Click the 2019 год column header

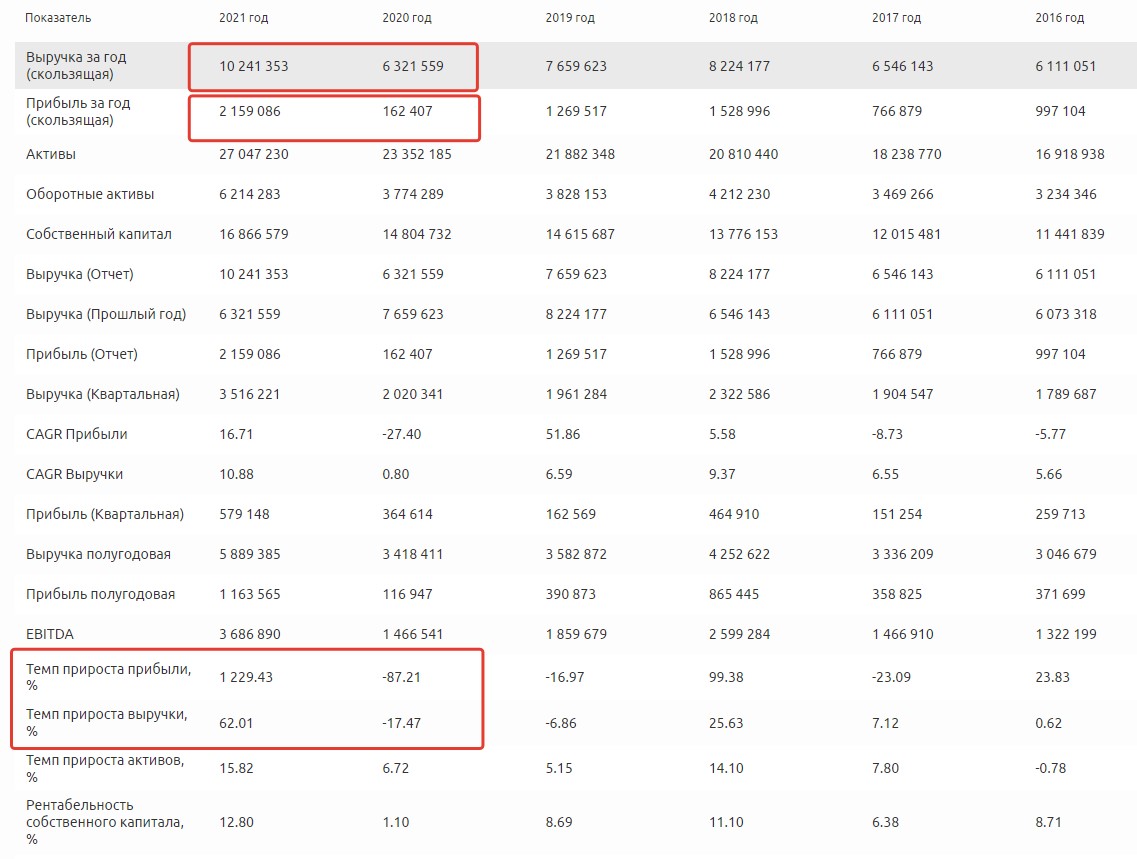[x=570, y=18]
